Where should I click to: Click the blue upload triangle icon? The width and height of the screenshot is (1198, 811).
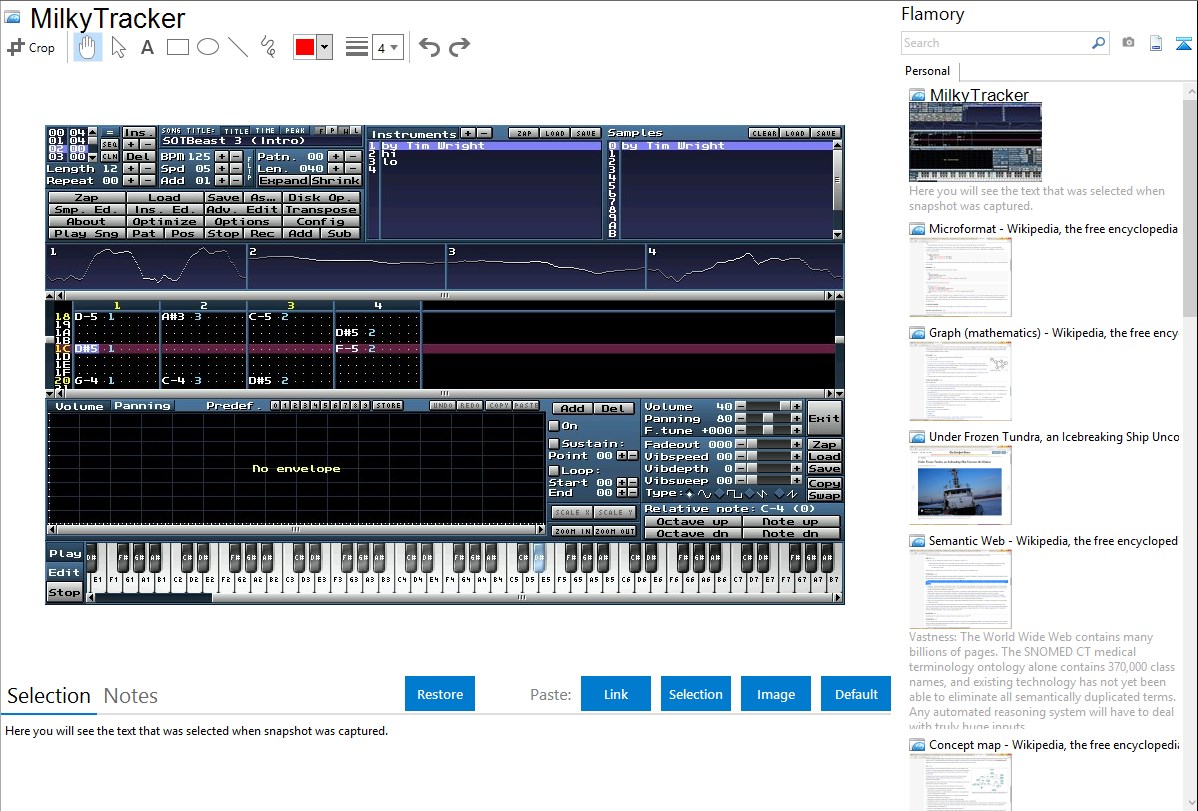pyautogui.click(x=1183, y=44)
